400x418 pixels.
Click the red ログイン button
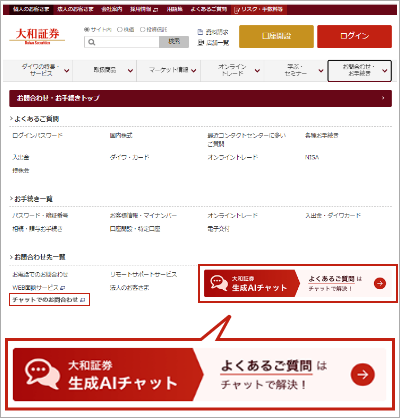tap(354, 36)
